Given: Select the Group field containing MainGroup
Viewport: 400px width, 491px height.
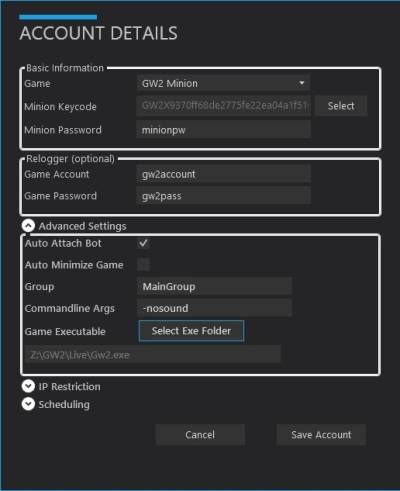Looking at the screenshot, I should [x=214, y=286].
